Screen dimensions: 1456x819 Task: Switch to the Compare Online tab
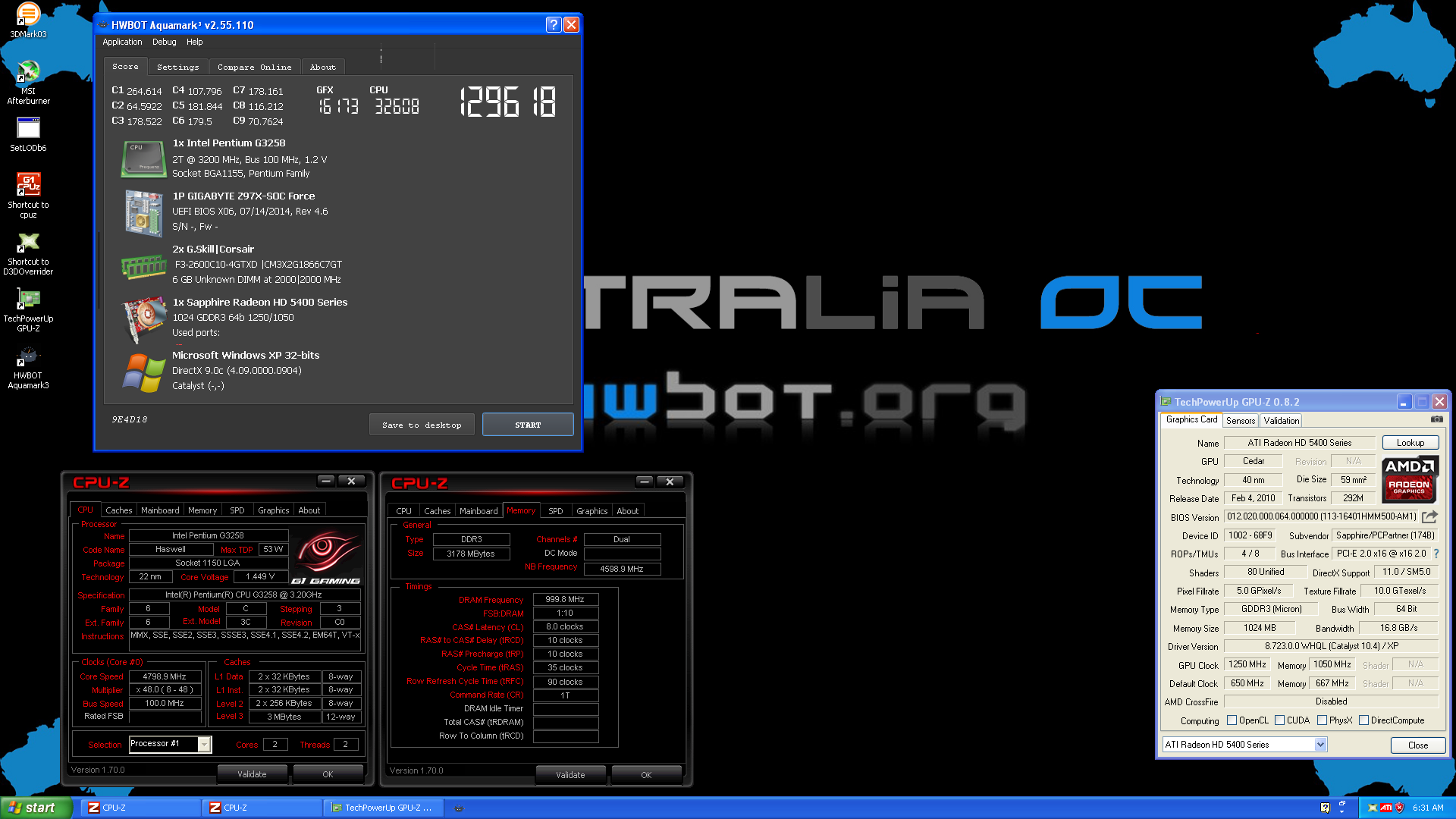click(254, 67)
